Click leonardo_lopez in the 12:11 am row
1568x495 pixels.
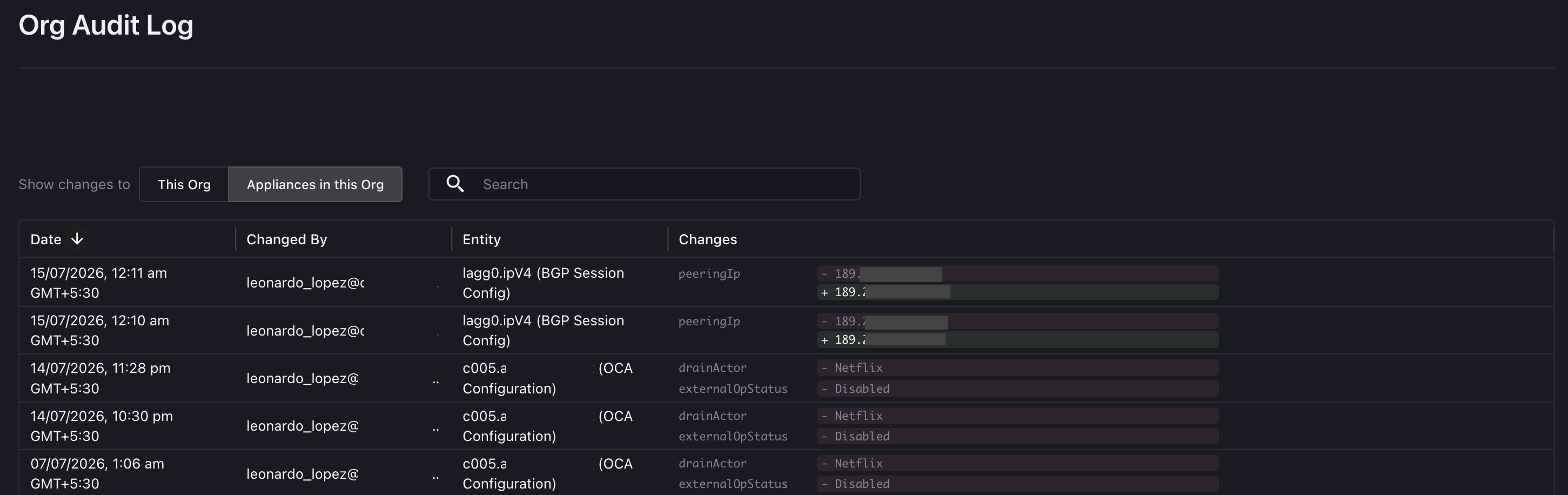(x=306, y=283)
